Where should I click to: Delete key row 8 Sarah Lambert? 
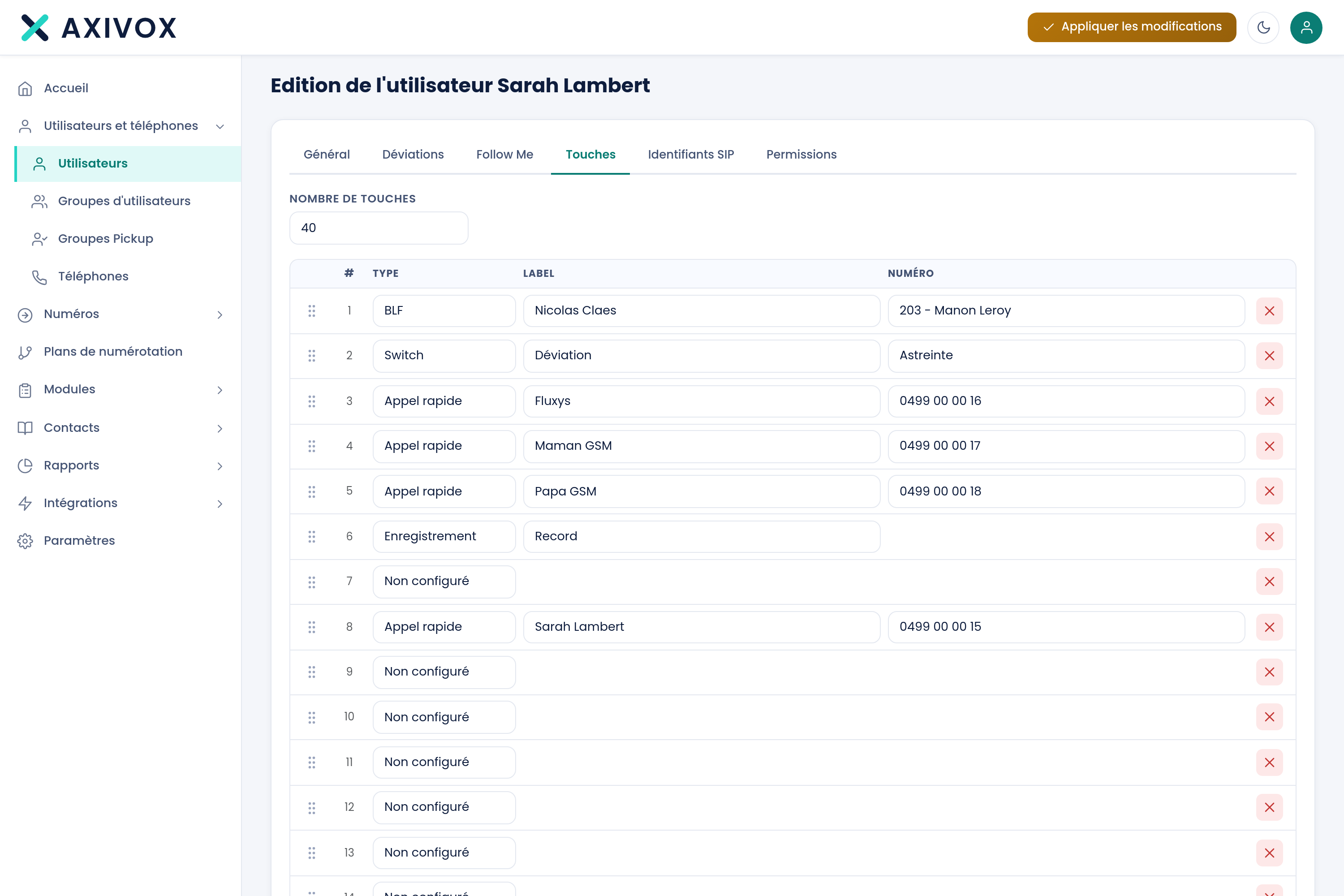[x=1269, y=627]
